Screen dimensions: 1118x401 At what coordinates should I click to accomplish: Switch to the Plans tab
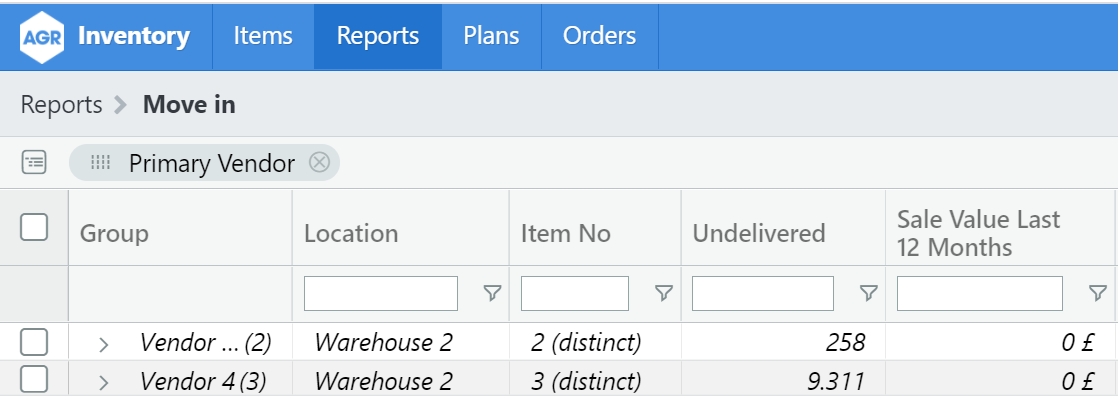(491, 37)
